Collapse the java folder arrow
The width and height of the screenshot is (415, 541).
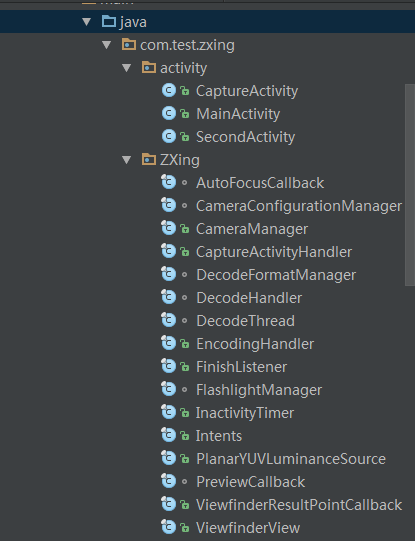(x=87, y=22)
